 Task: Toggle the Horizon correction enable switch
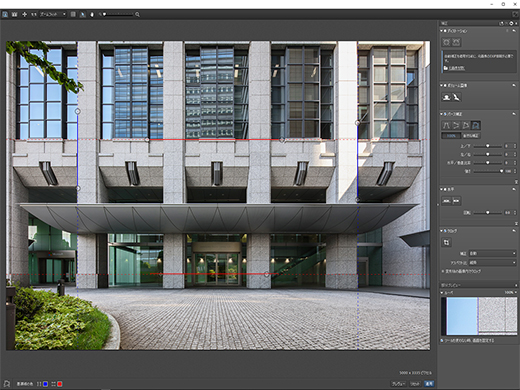(x=445, y=189)
